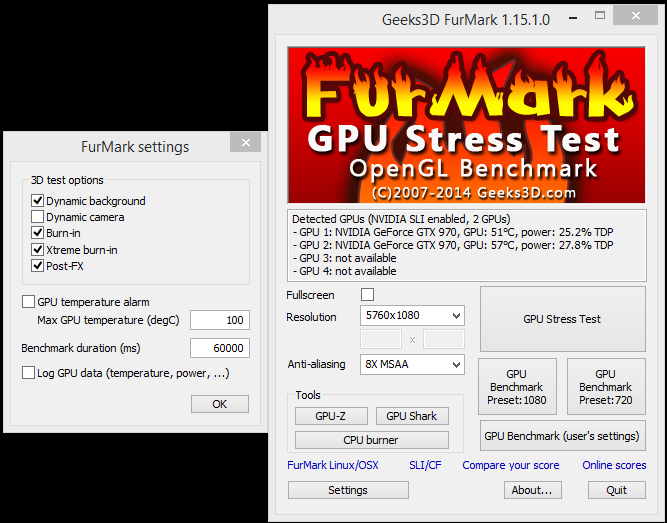Close the Geeks3D FurMark window
Screen dimensions: 667x523
coord(636,16)
